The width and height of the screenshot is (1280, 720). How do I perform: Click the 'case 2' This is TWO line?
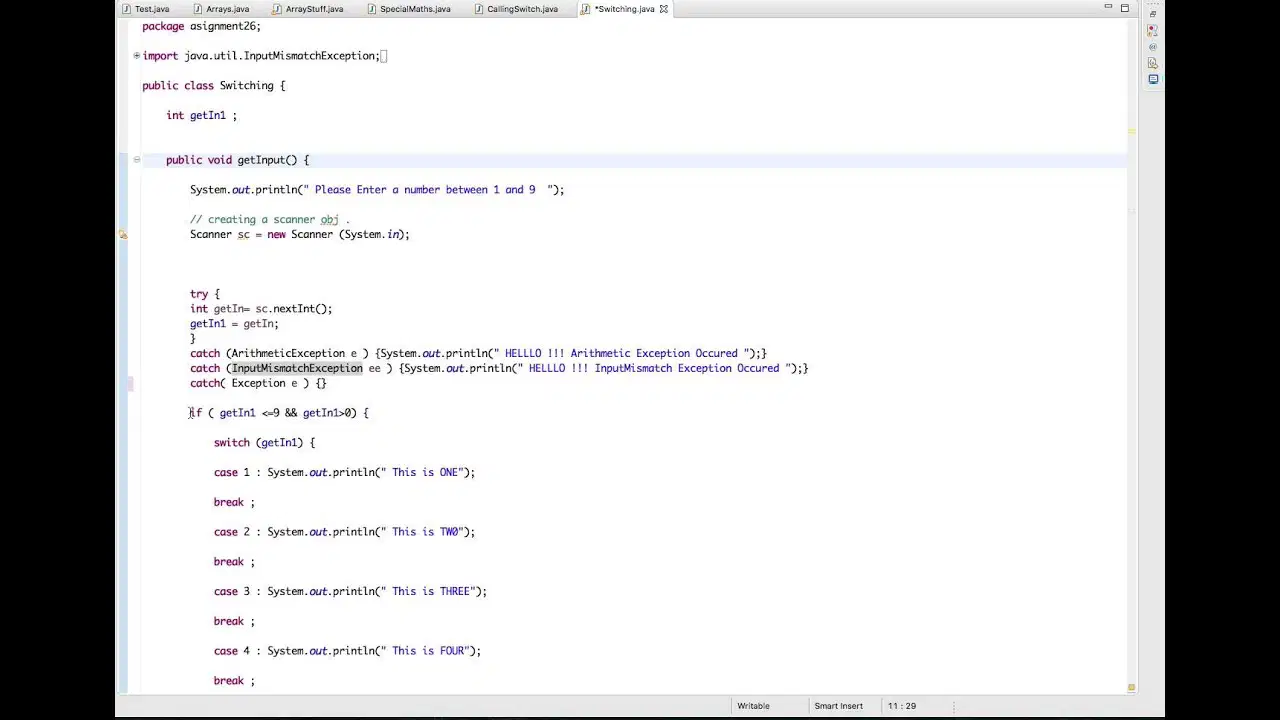[x=344, y=532]
